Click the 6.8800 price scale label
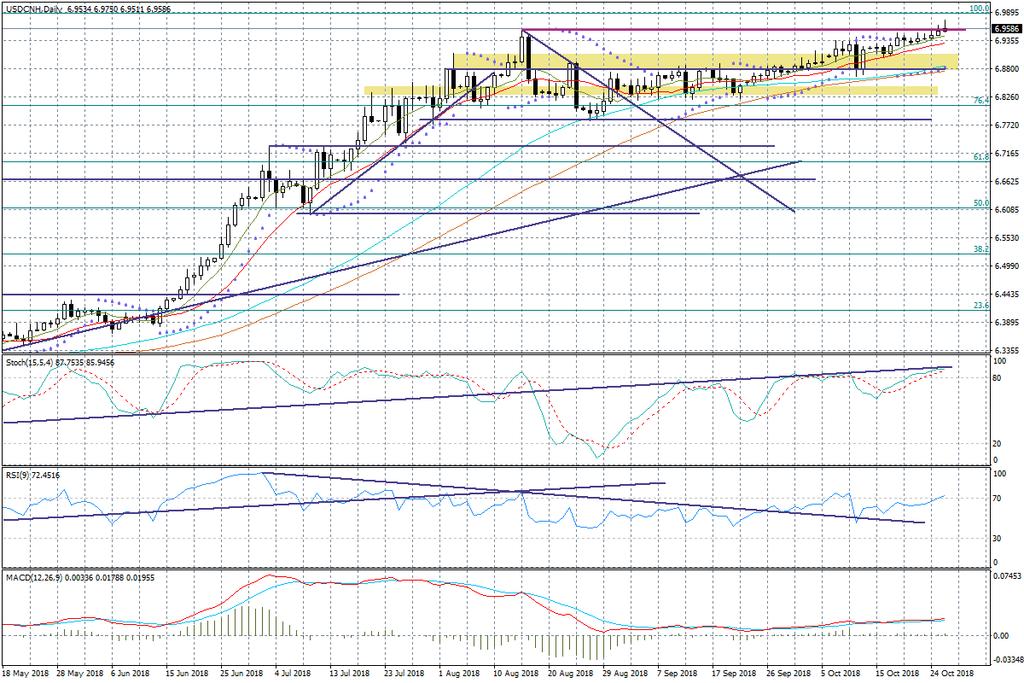Viewport: 1024px width, 683px height. click(x=1006, y=69)
